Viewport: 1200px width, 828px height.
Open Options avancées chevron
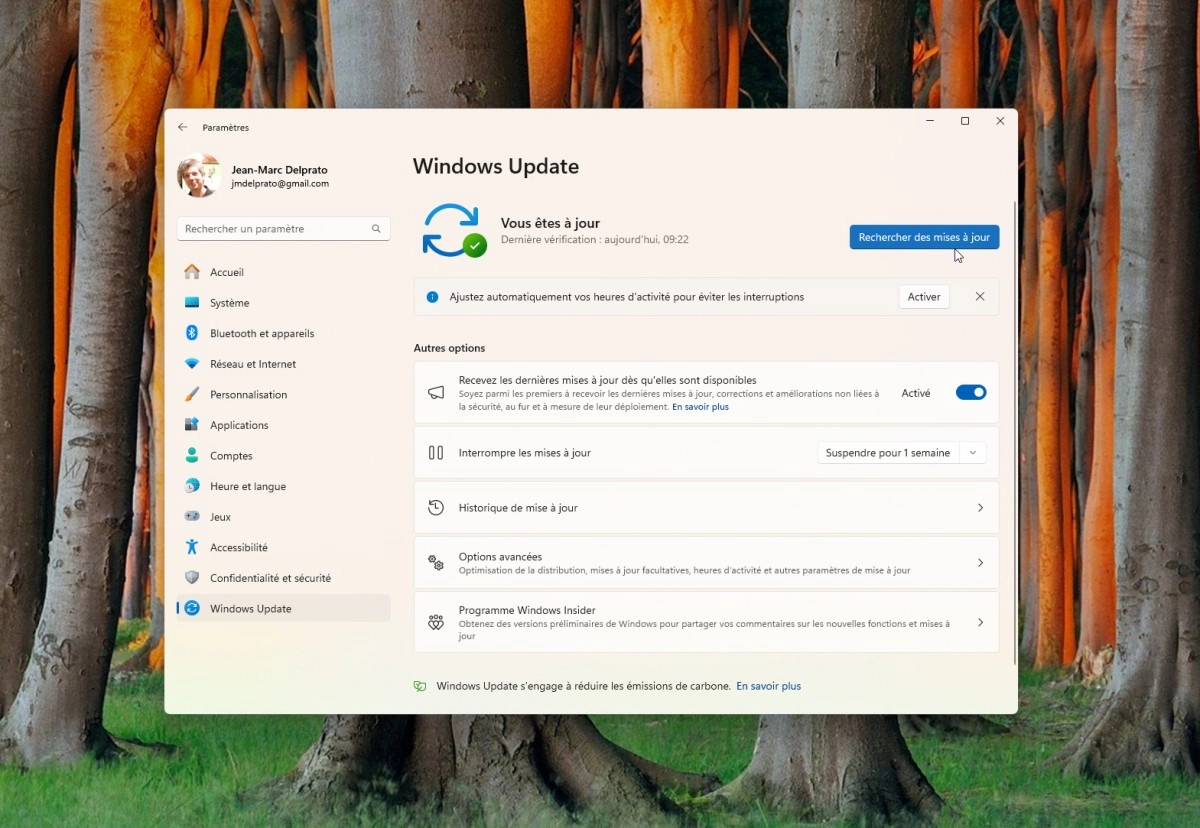coord(980,563)
